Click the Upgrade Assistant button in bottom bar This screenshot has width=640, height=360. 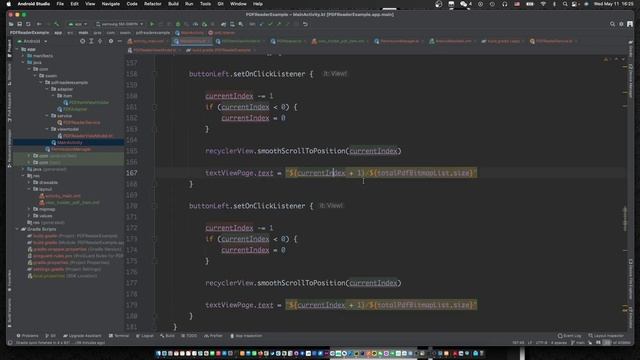82,336
